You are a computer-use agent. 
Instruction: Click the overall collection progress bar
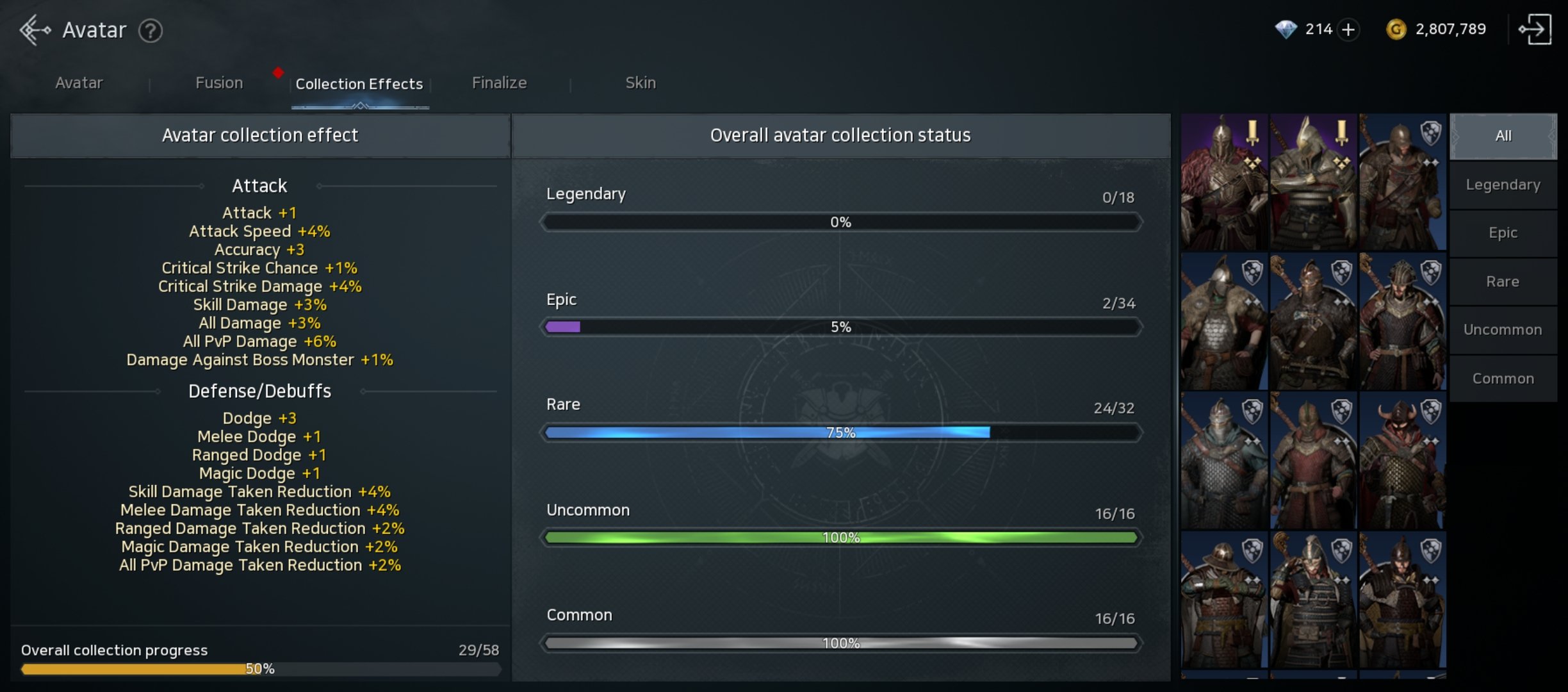click(x=260, y=669)
